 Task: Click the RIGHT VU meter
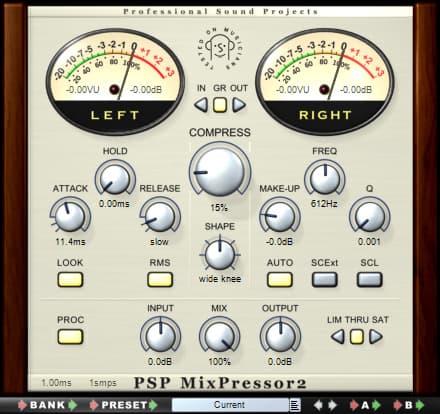325,82
